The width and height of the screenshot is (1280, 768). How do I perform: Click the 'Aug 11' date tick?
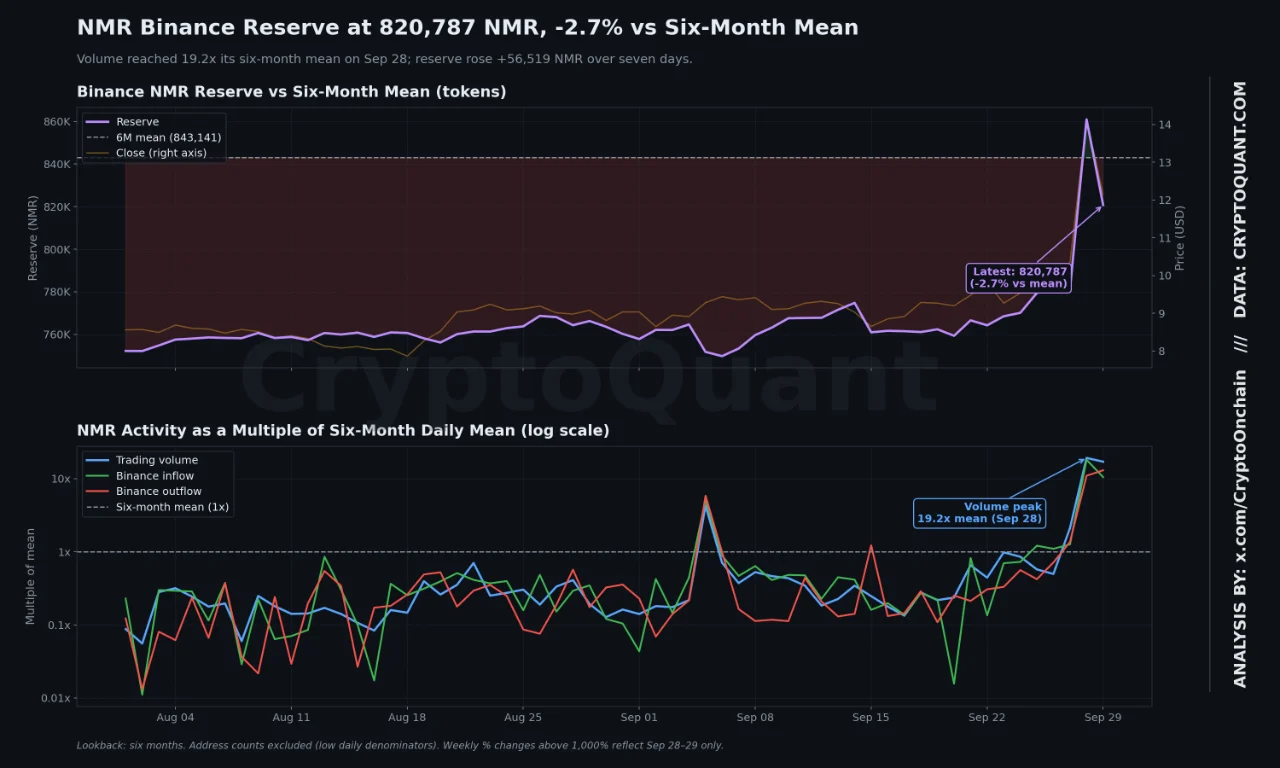coord(291,718)
